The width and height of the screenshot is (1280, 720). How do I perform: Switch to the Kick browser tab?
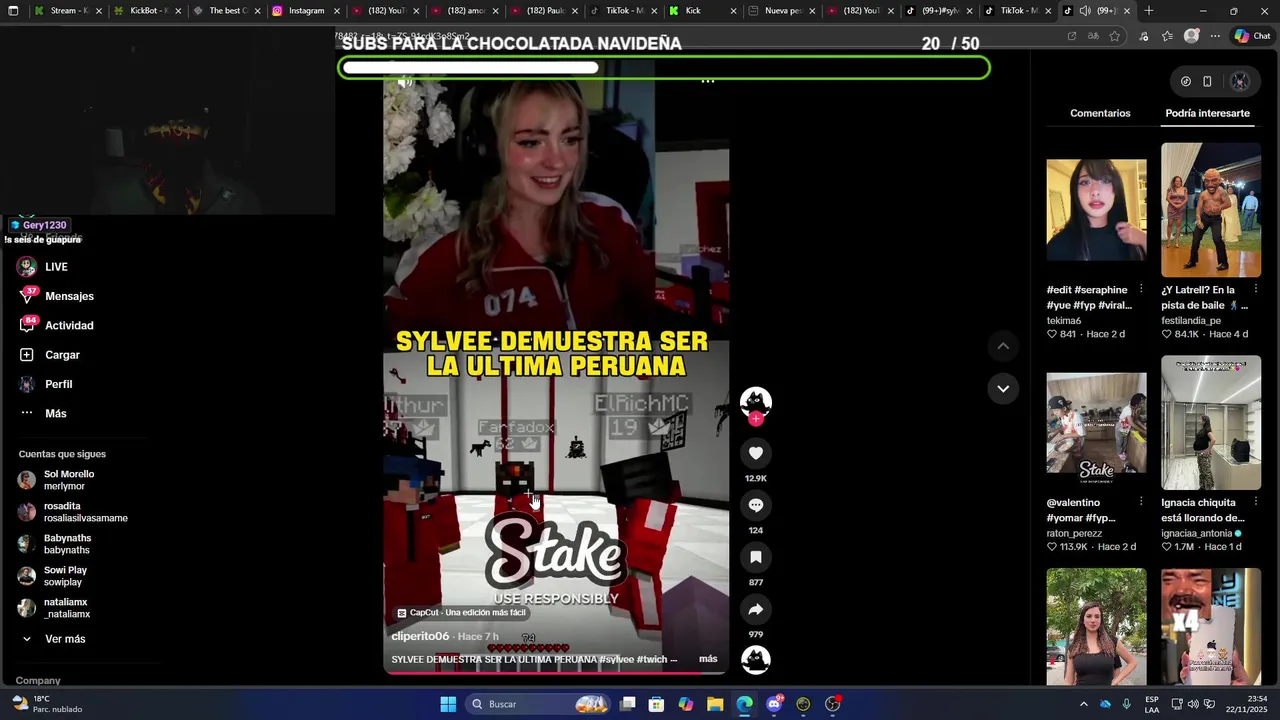pyautogui.click(x=703, y=11)
